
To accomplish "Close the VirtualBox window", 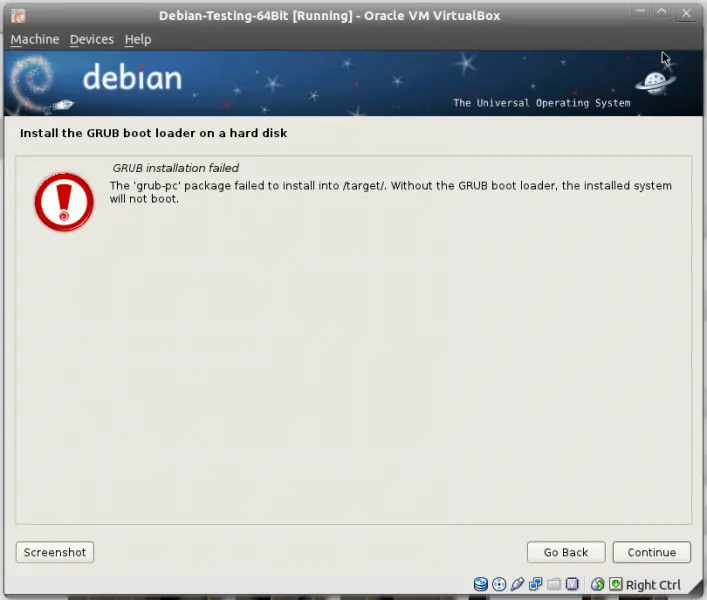I will click(x=686, y=14).
